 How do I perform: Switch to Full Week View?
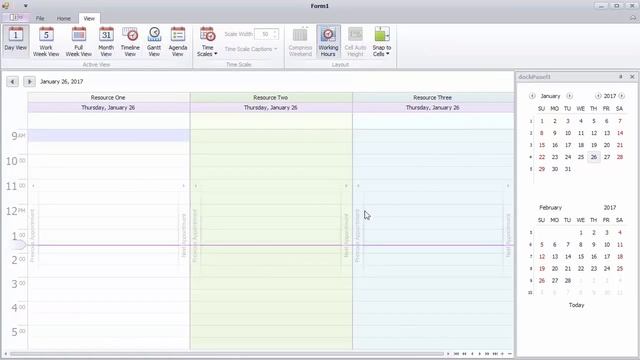[x=78, y=42]
